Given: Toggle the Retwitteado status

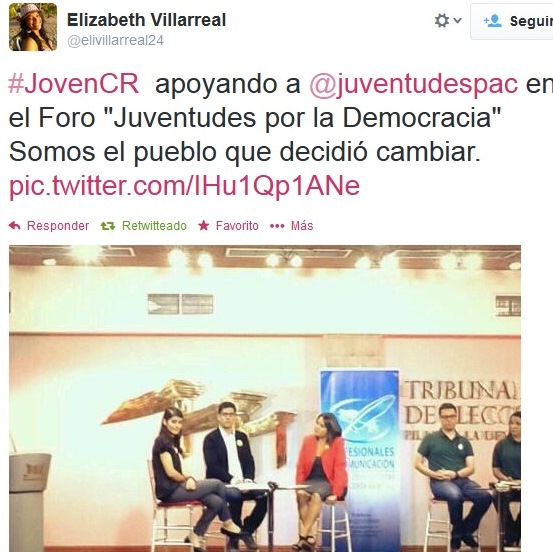Looking at the screenshot, I should point(154,226).
